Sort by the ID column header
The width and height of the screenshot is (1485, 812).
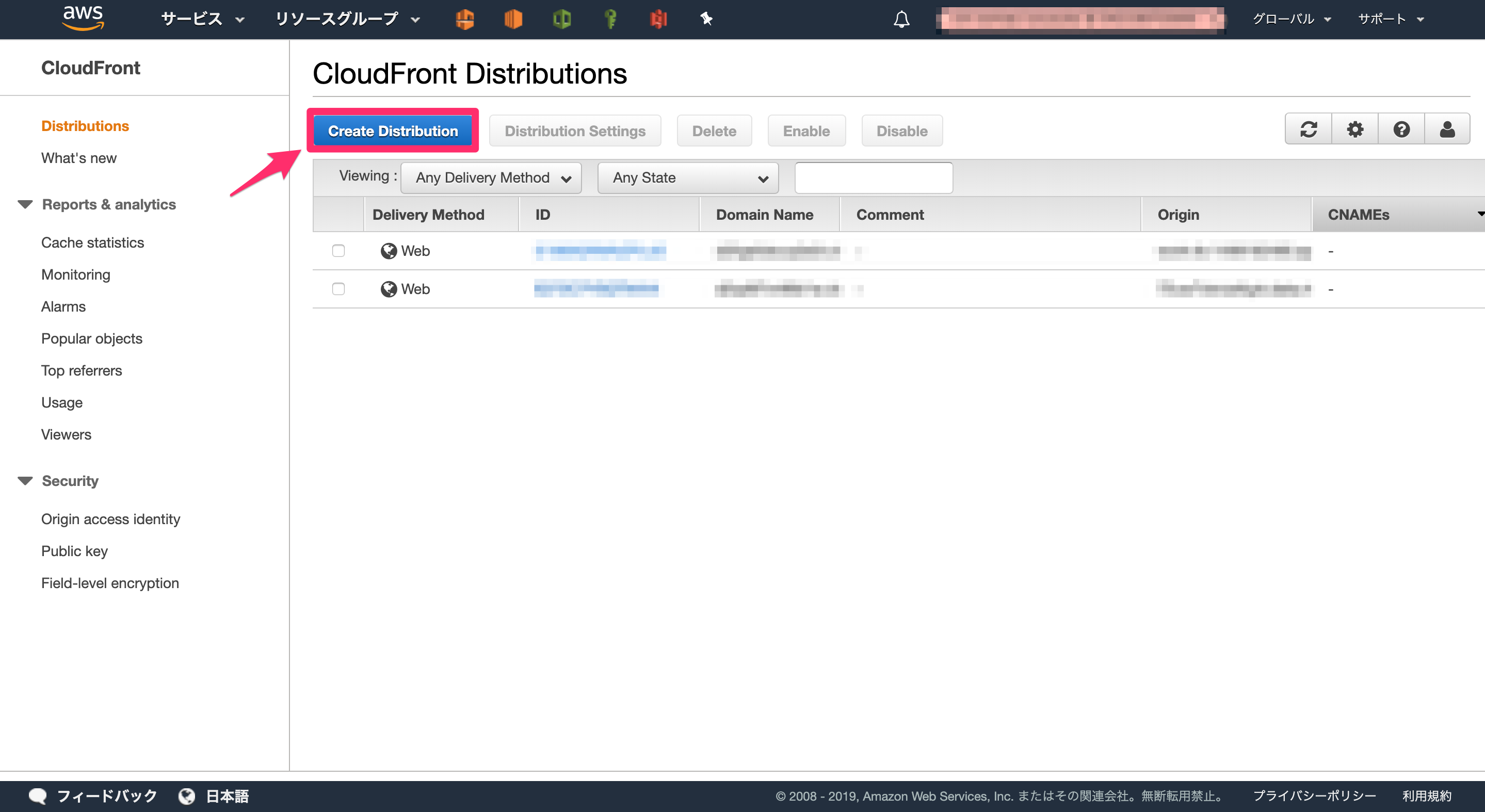[609, 215]
